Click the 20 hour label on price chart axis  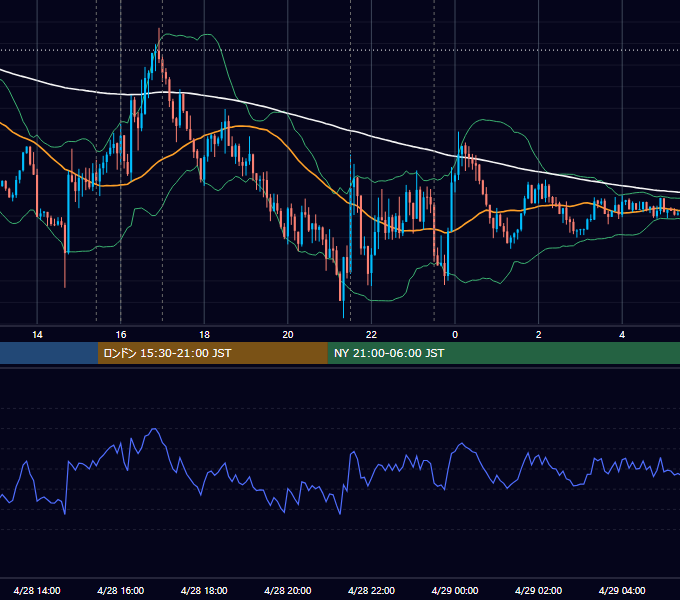[288, 335]
